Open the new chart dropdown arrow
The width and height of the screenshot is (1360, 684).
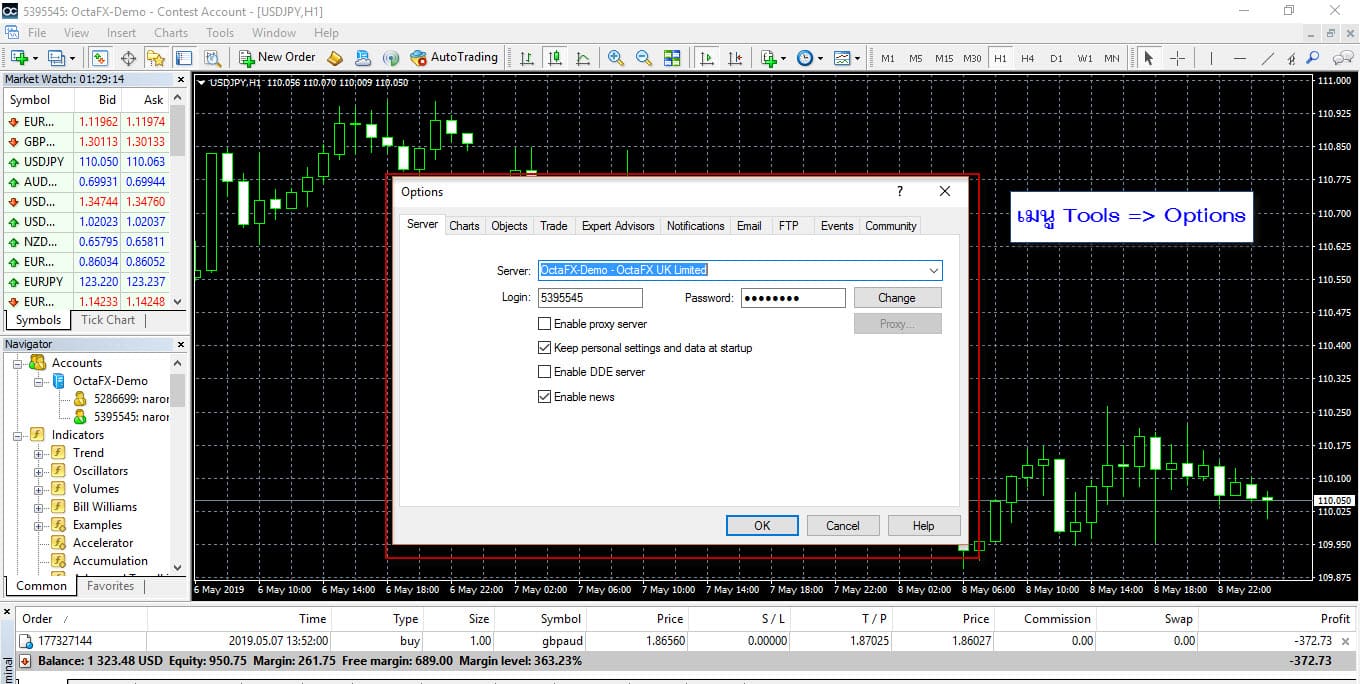[x=35, y=58]
